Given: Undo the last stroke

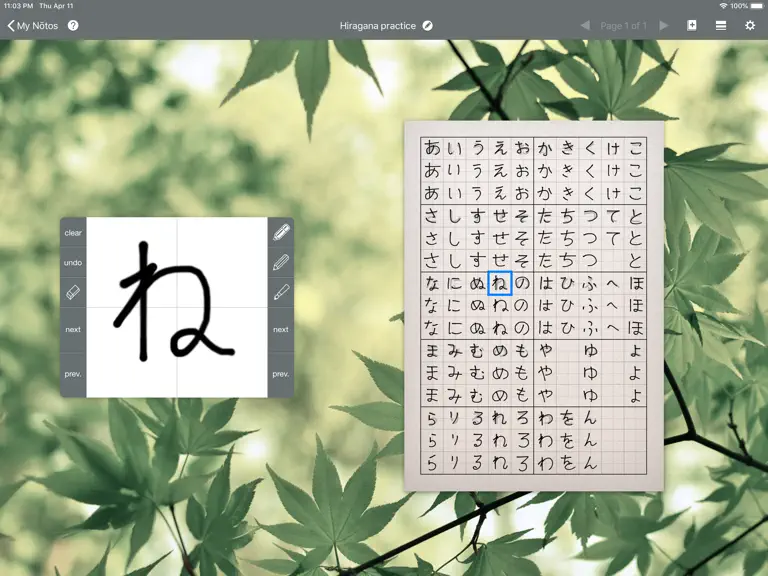Looking at the screenshot, I should [x=73, y=263].
